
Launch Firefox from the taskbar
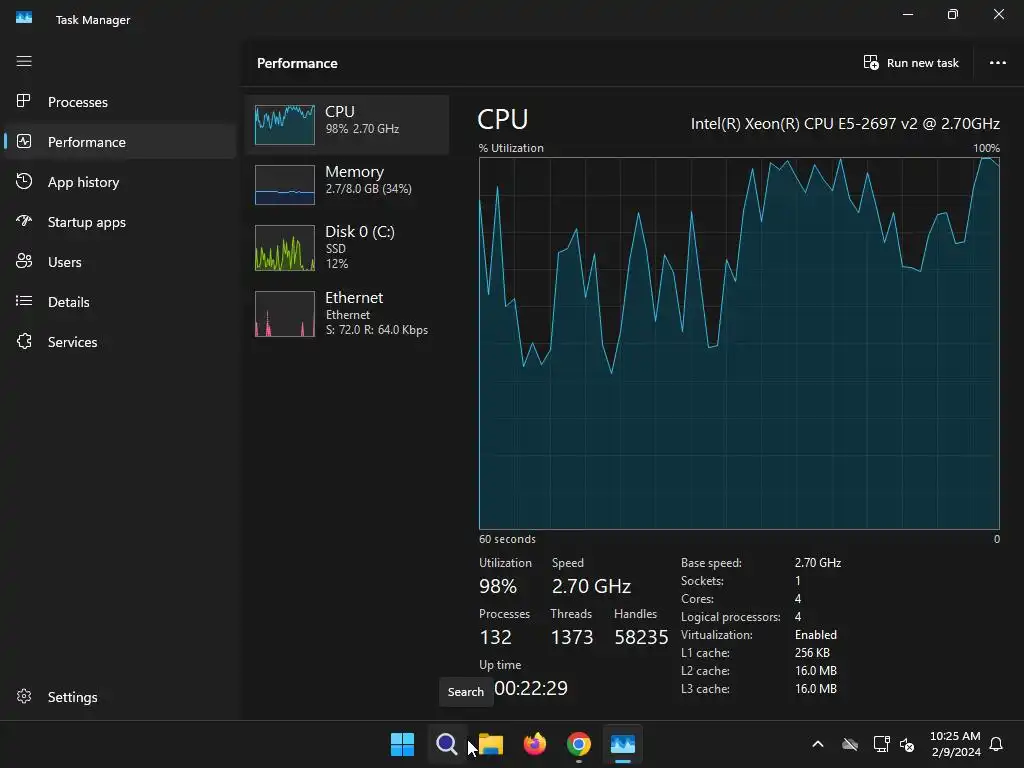coord(535,744)
